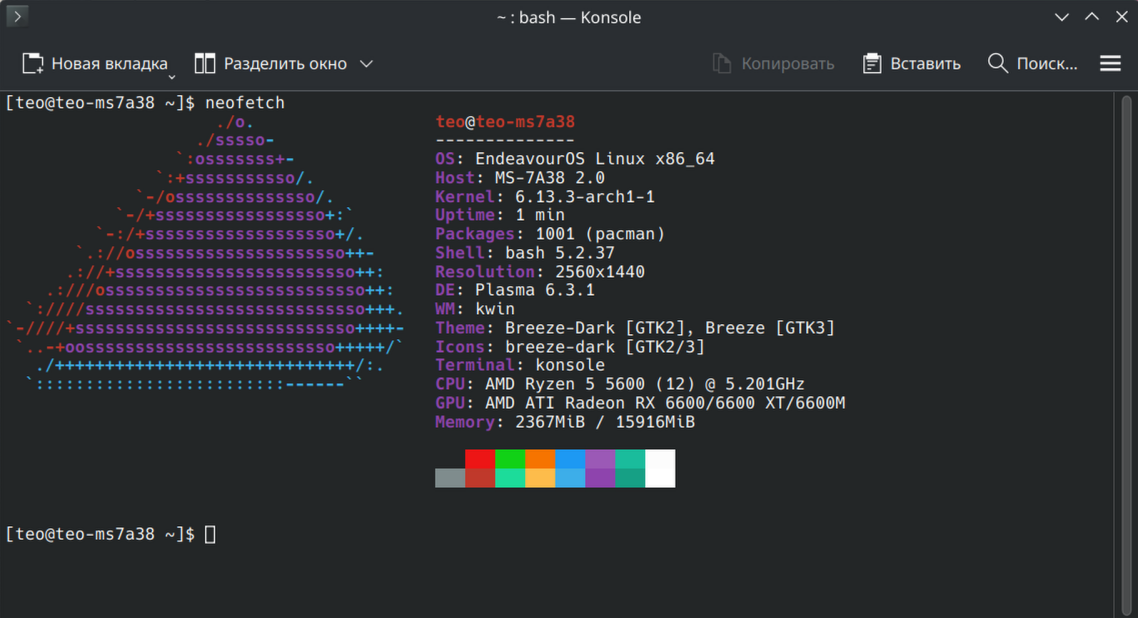
Task: Click the Packages value '1001 (pacman)'
Action: 600,234
